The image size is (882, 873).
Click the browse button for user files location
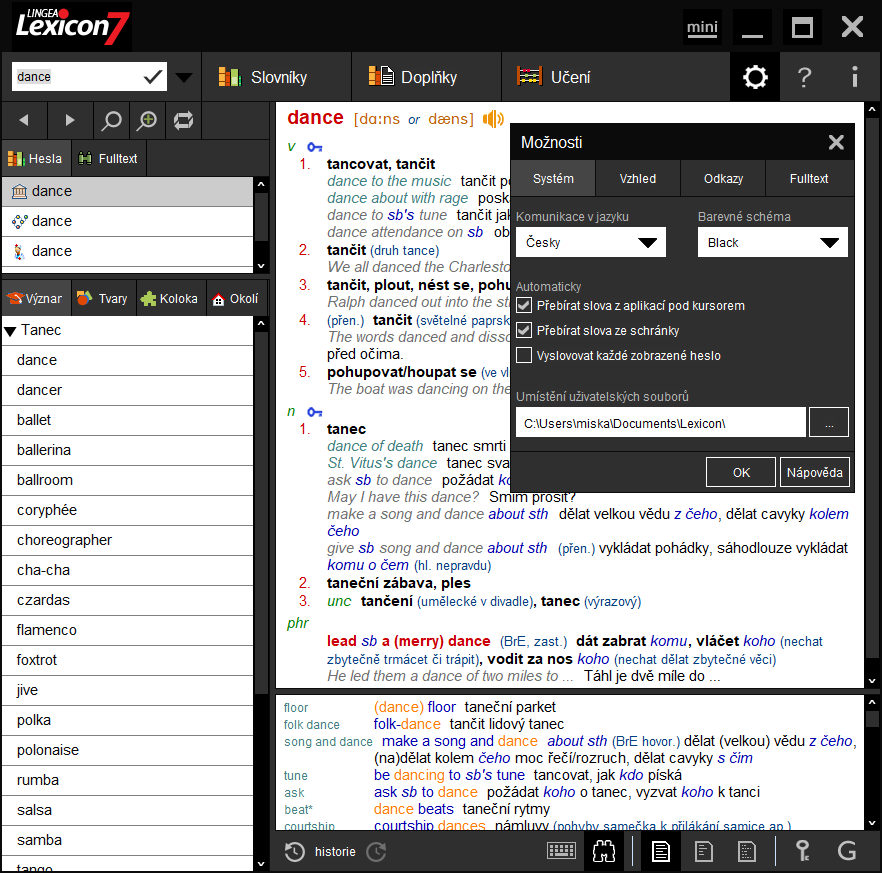830,422
